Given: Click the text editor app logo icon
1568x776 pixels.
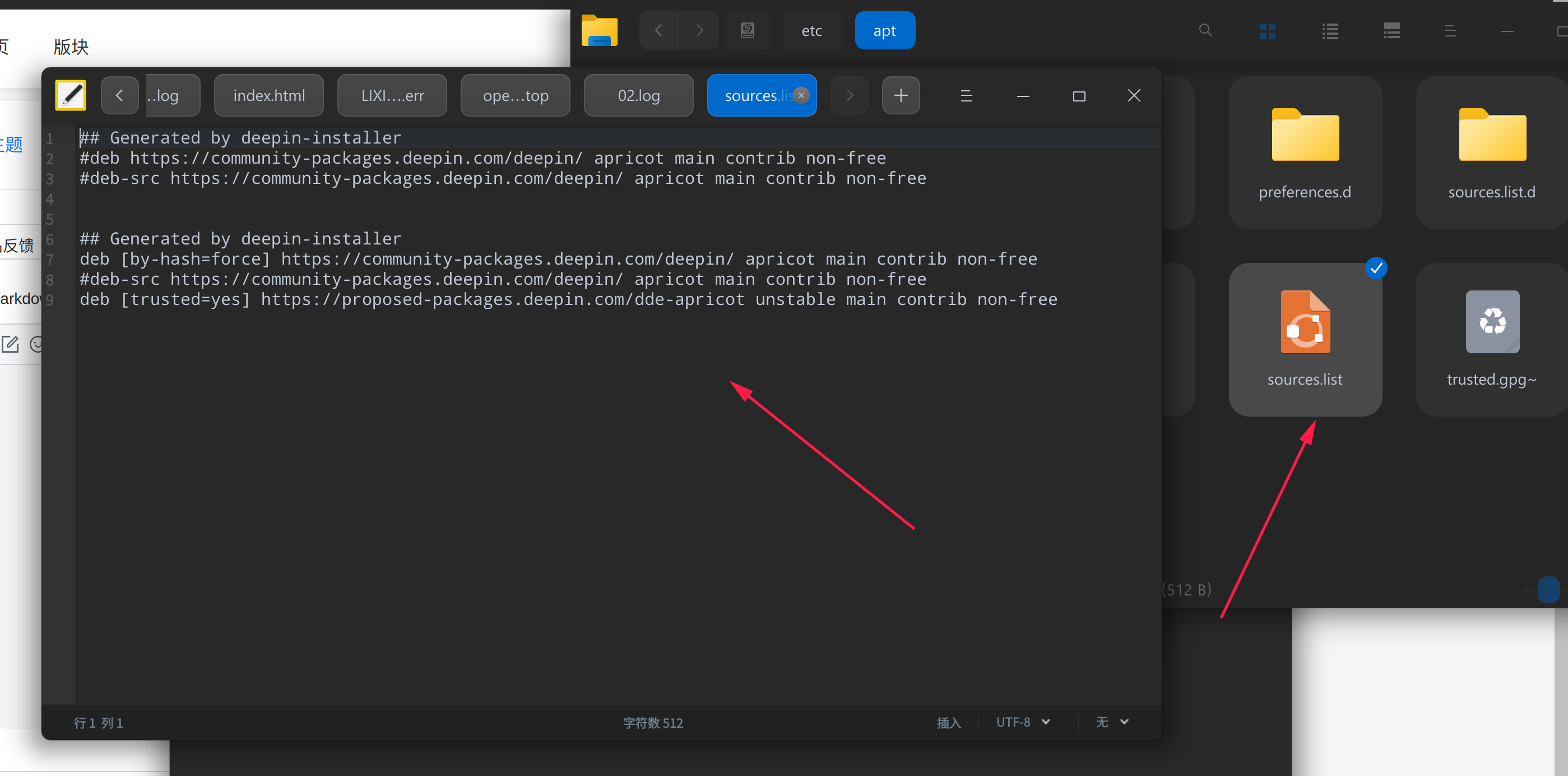Looking at the screenshot, I should point(70,96).
